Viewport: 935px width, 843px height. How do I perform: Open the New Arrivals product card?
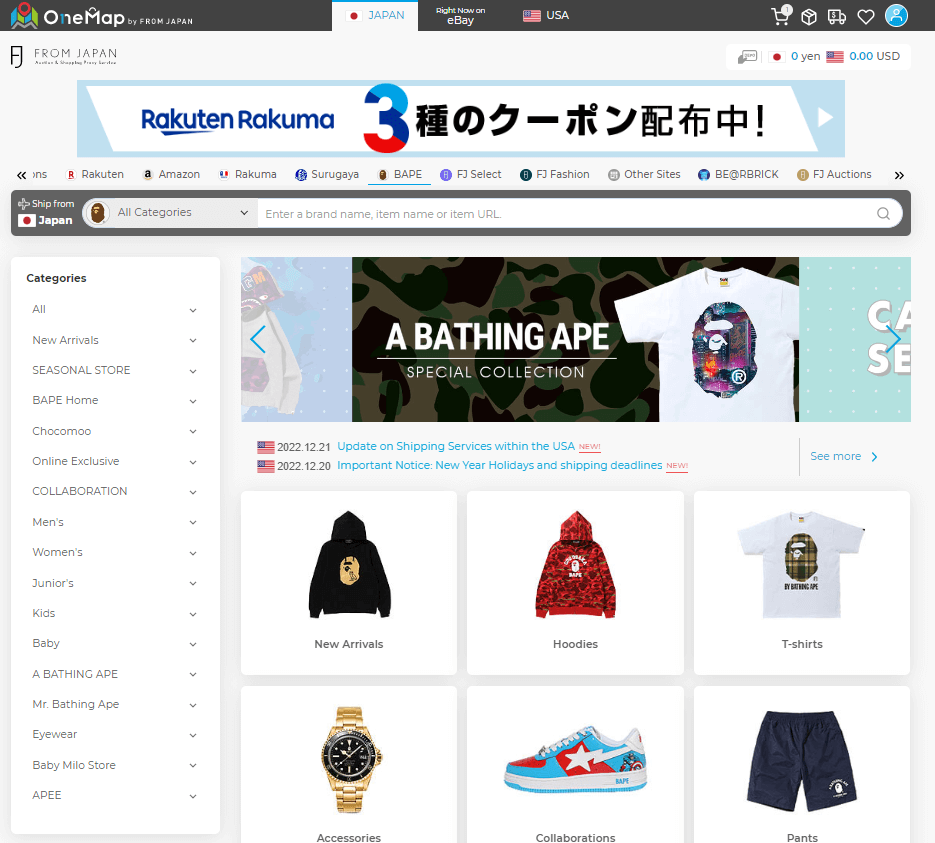click(349, 582)
